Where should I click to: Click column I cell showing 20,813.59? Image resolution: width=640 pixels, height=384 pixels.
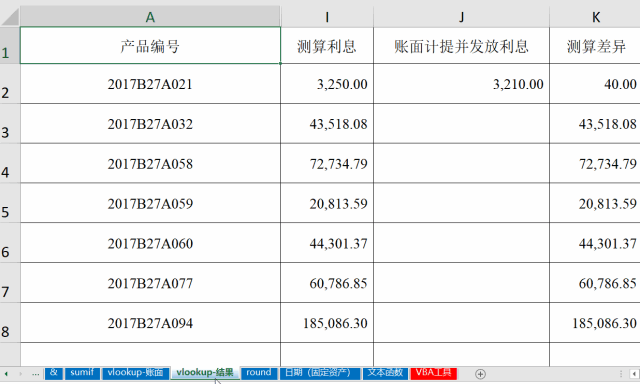[x=327, y=203]
